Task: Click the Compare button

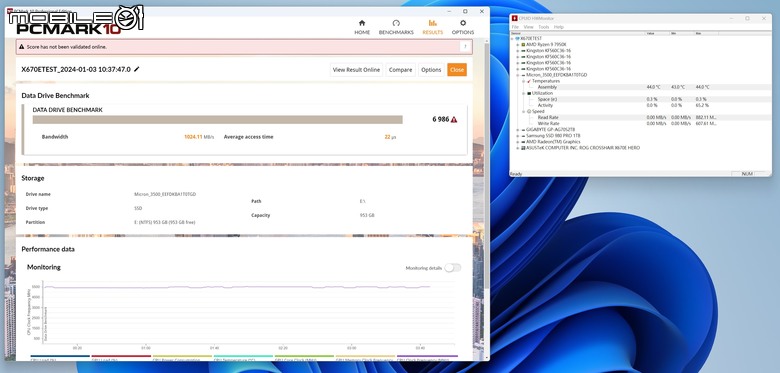Action: 400,70
